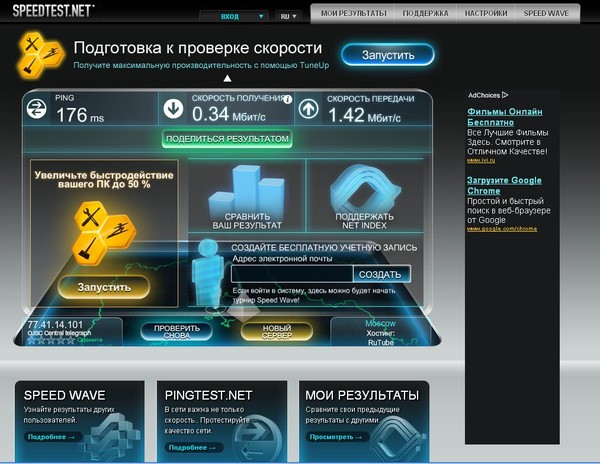
Task: Click the yellow TuneUp hexagon ad icon
Action: pyautogui.click(x=104, y=234)
